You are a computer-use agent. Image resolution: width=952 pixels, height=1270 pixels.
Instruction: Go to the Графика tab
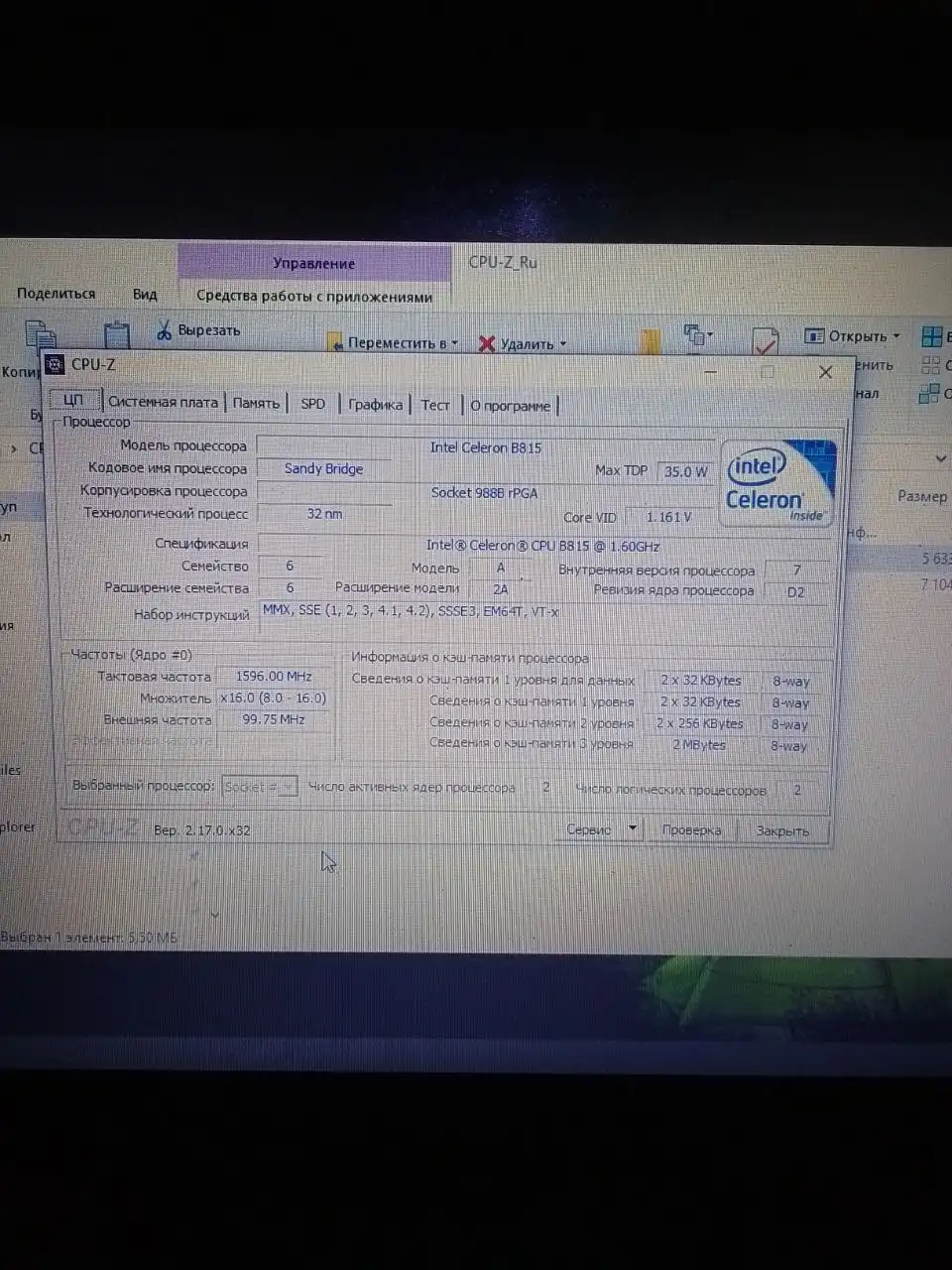[375, 404]
